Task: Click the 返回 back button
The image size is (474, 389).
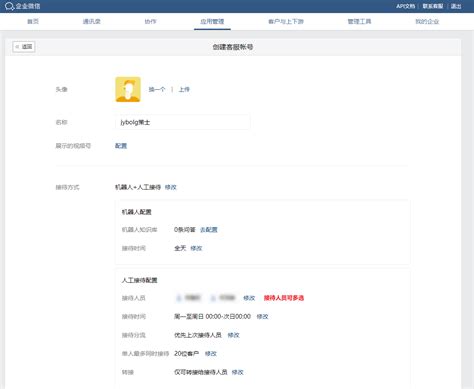Action: coord(24,47)
